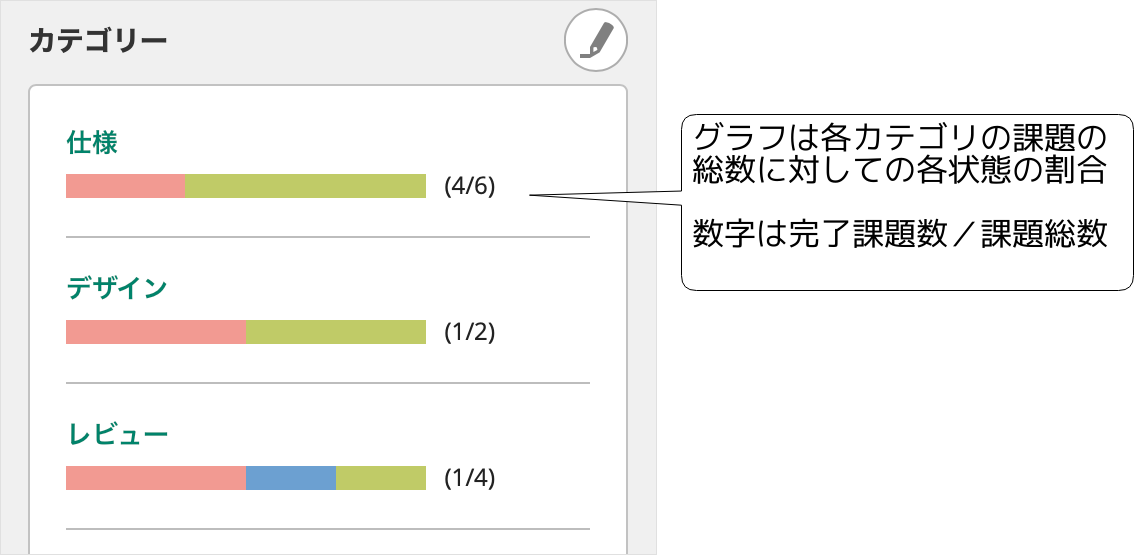The image size is (1134, 555).
Task: Click the (1/2) count next to デザイン
Action: (x=469, y=332)
